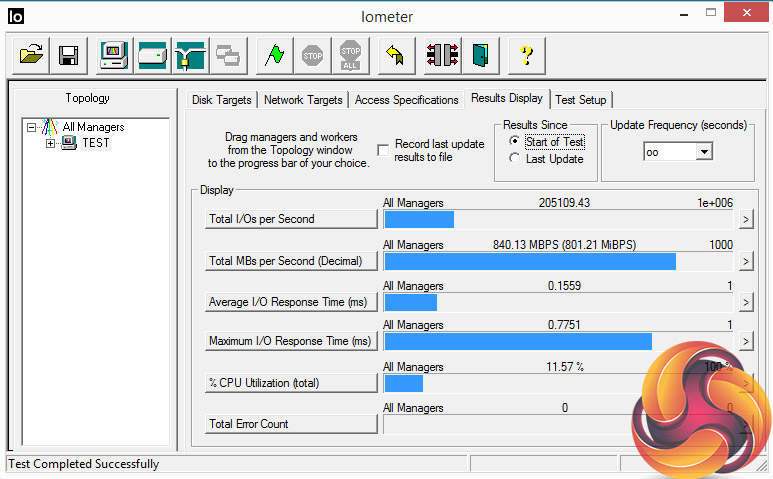This screenshot has width=773, height=479.
Task: Open arrow for Maximum I/O Response Time bar
Action: click(x=746, y=341)
